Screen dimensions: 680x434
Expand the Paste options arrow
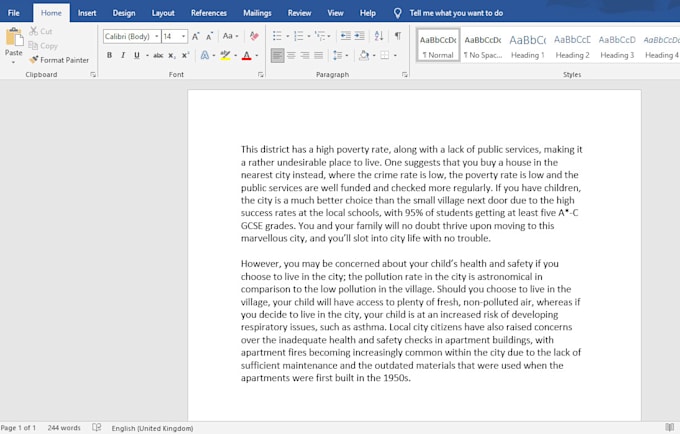pos(13,62)
